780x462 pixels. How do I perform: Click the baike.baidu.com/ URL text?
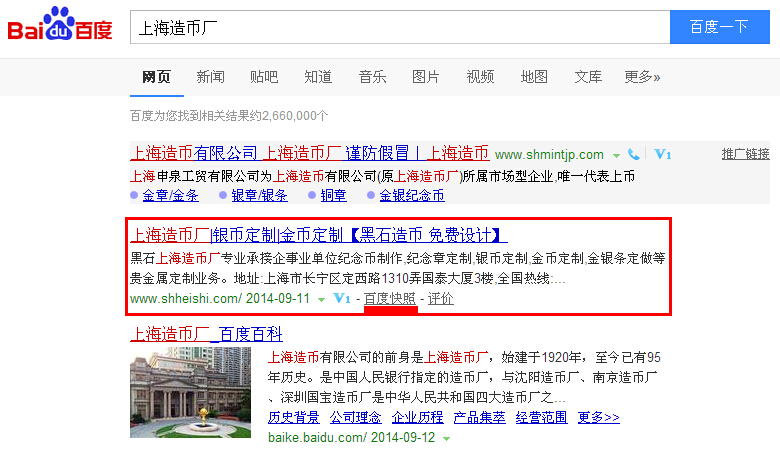[317, 438]
